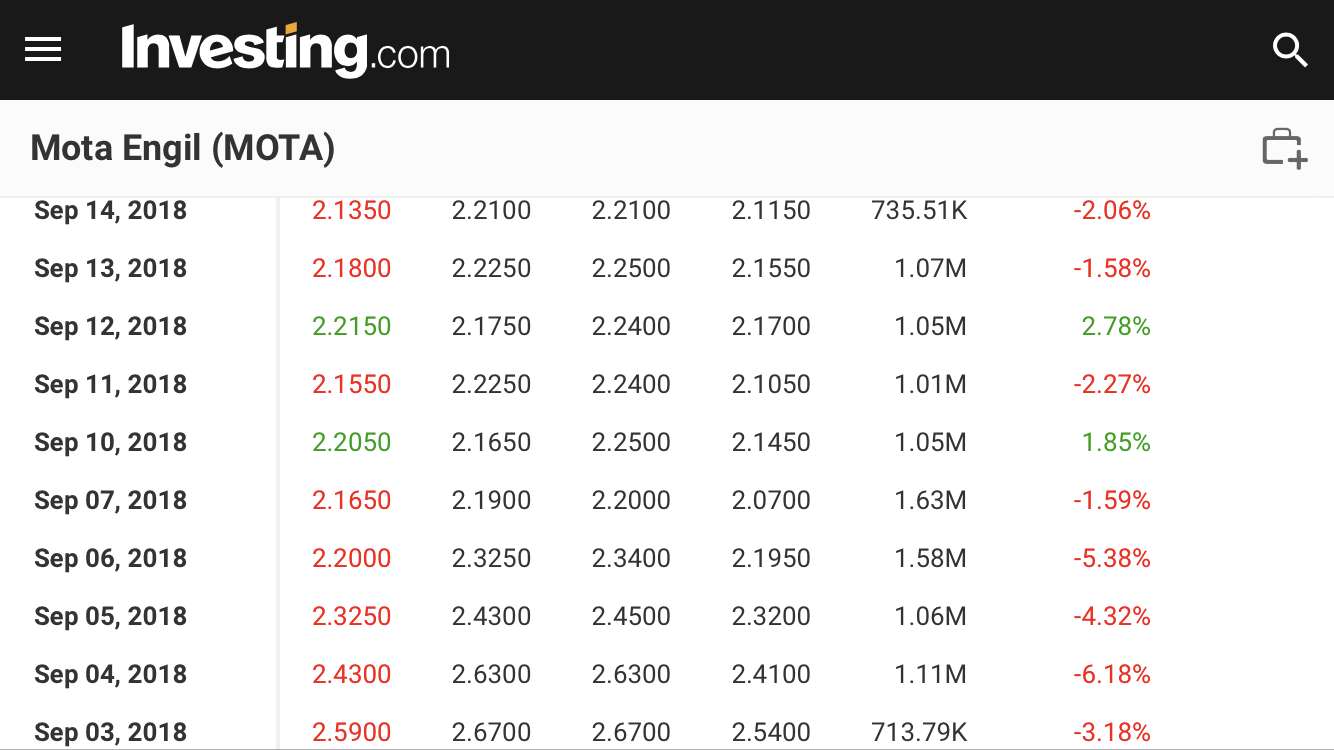Select the Sep 11, 2018 row date
This screenshot has width=1334, height=750.
[110, 385]
